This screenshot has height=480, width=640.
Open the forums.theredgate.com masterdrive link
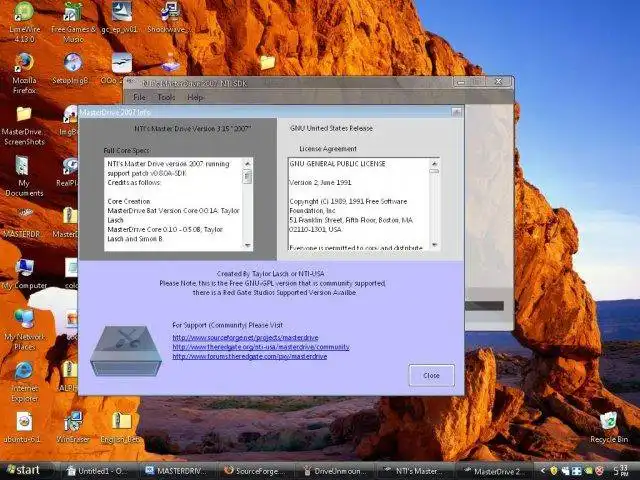tap(250, 356)
